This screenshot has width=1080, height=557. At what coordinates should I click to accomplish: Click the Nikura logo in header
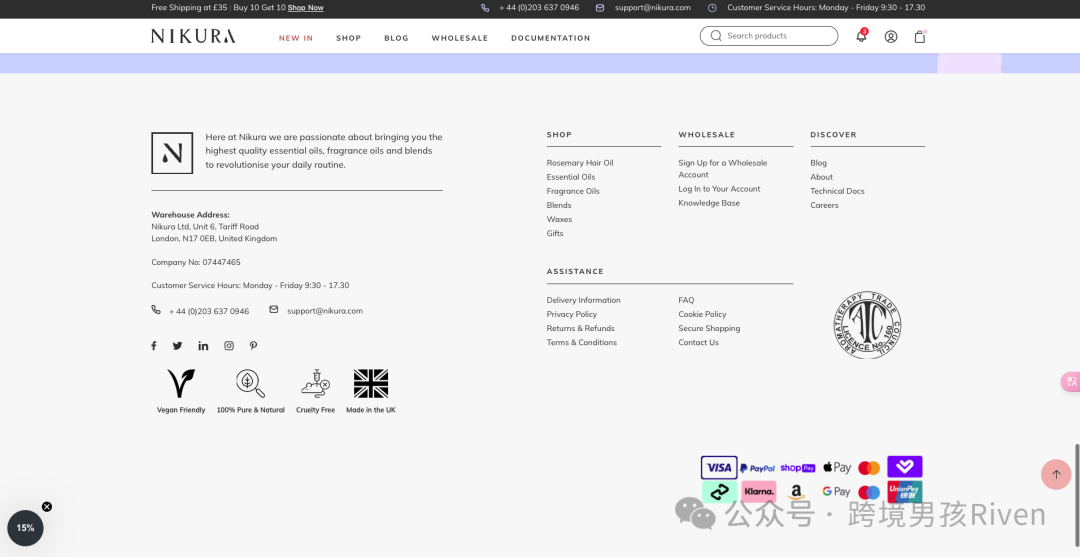pyautogui.click(x=193, y=36)
